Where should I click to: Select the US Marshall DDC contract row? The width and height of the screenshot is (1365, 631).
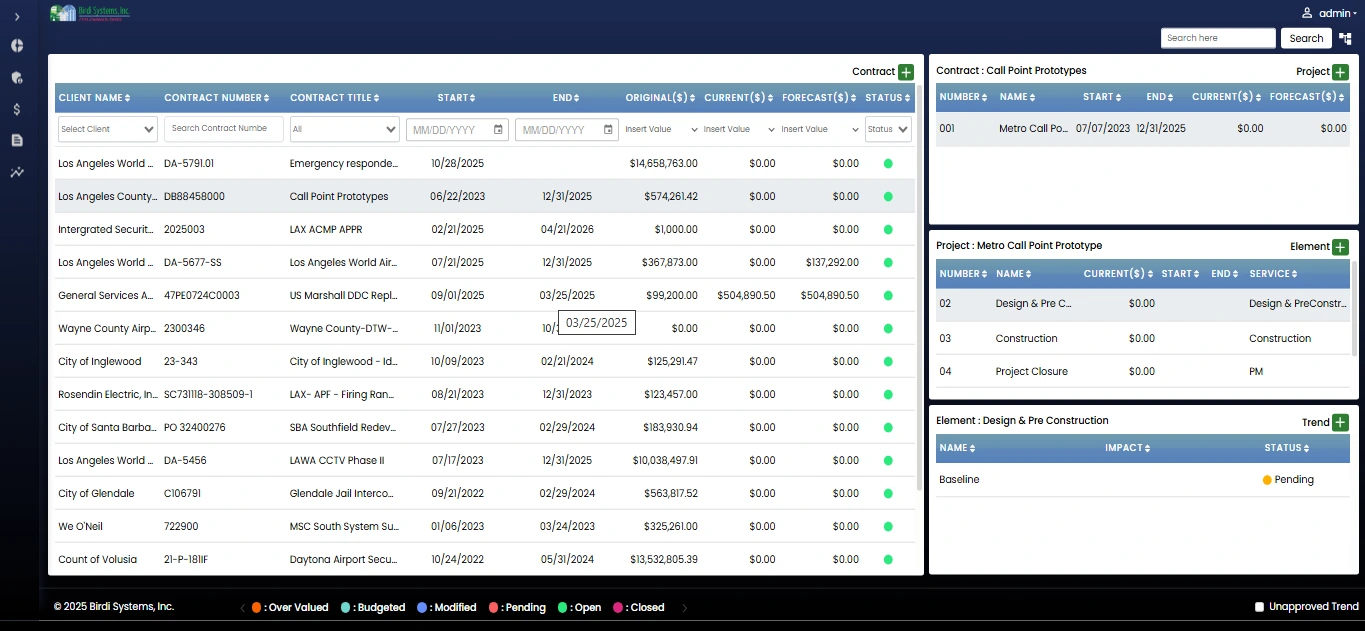click(485, 295)
